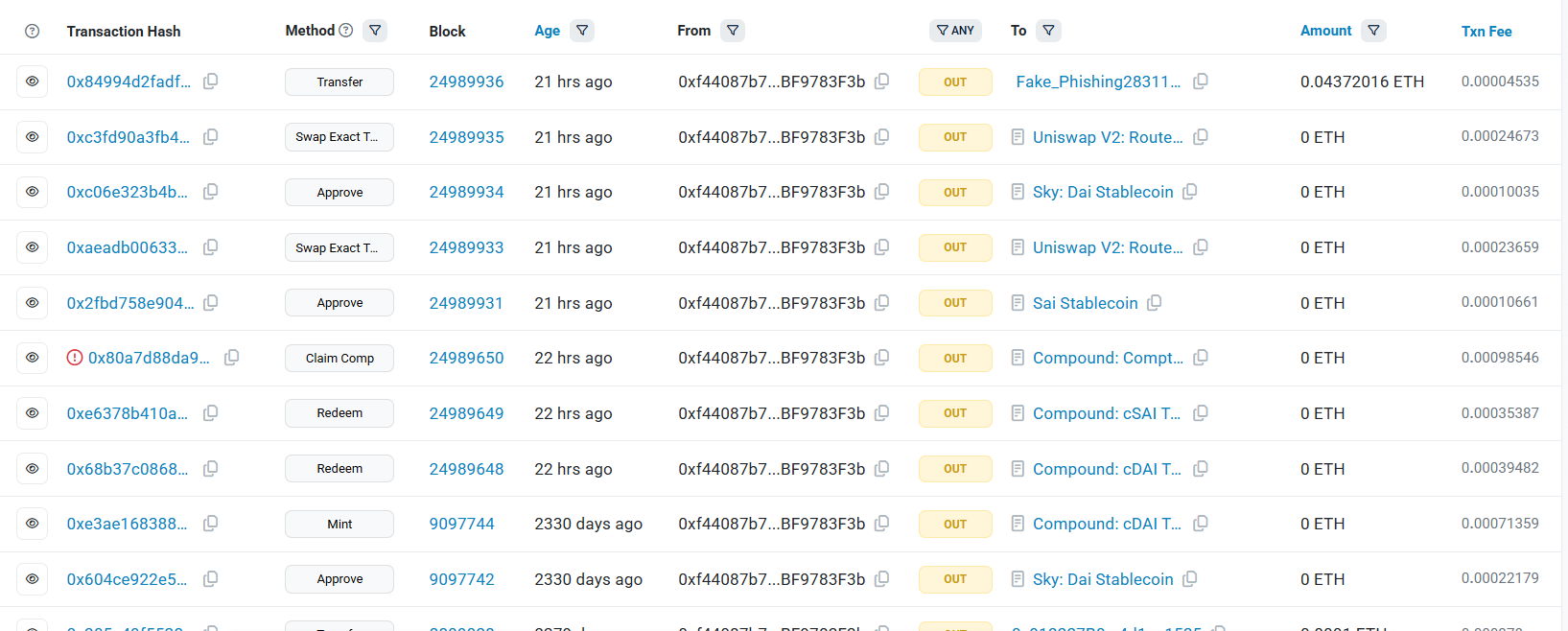
Task: Copy transaction hash 0xc06e323b4b...
Action: pos(211,192)
